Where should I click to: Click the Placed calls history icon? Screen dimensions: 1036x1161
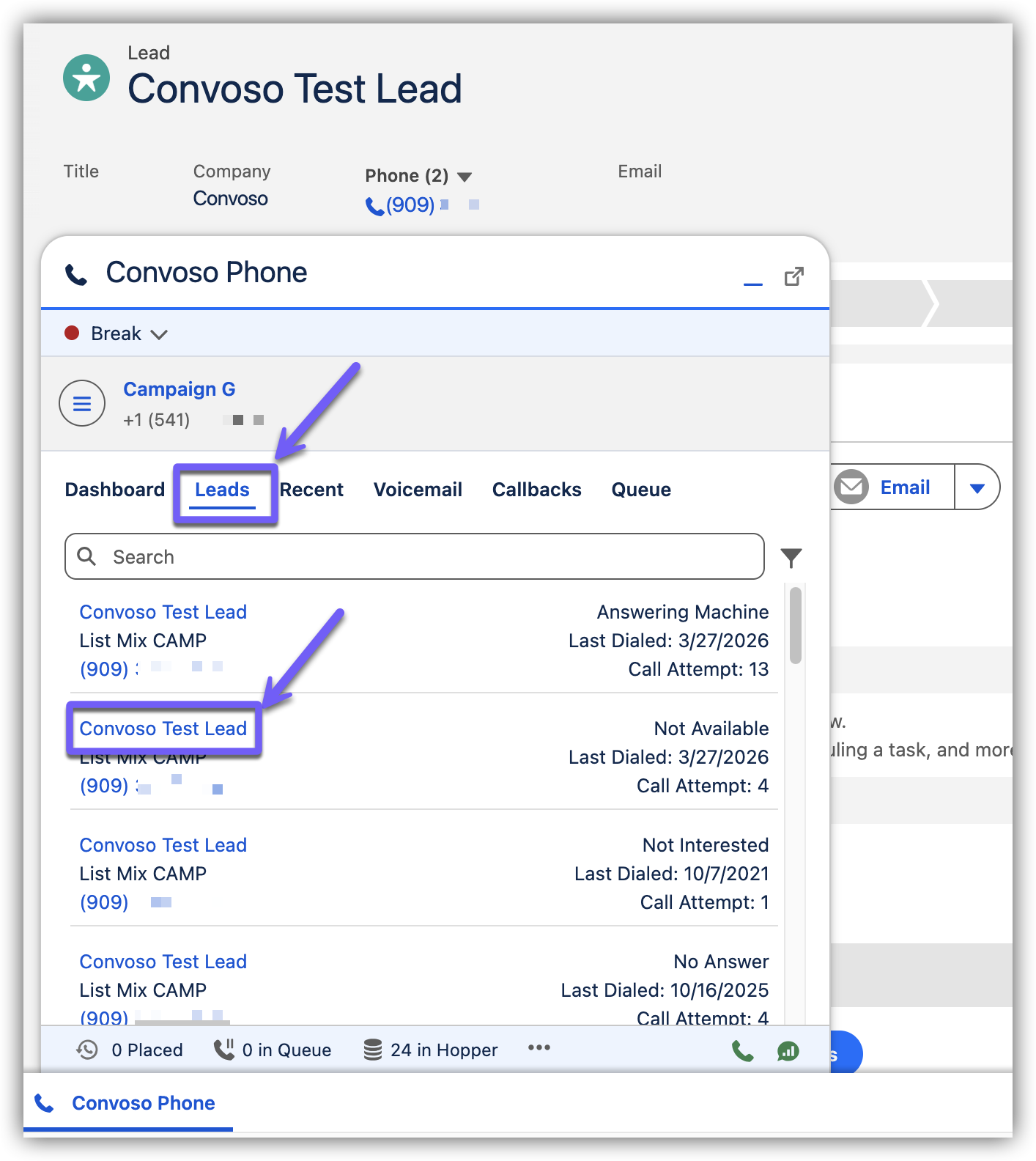pos(87,1050)
